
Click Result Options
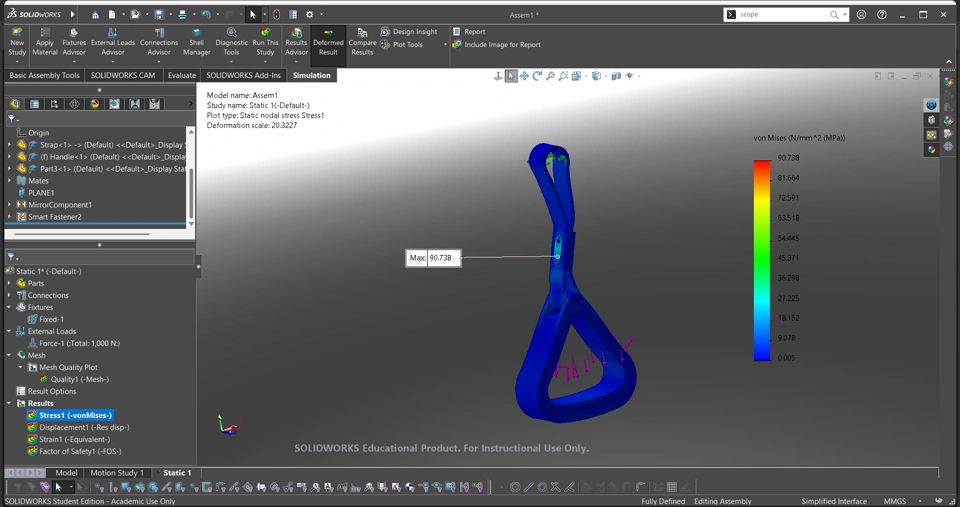[x=46, y=391]
